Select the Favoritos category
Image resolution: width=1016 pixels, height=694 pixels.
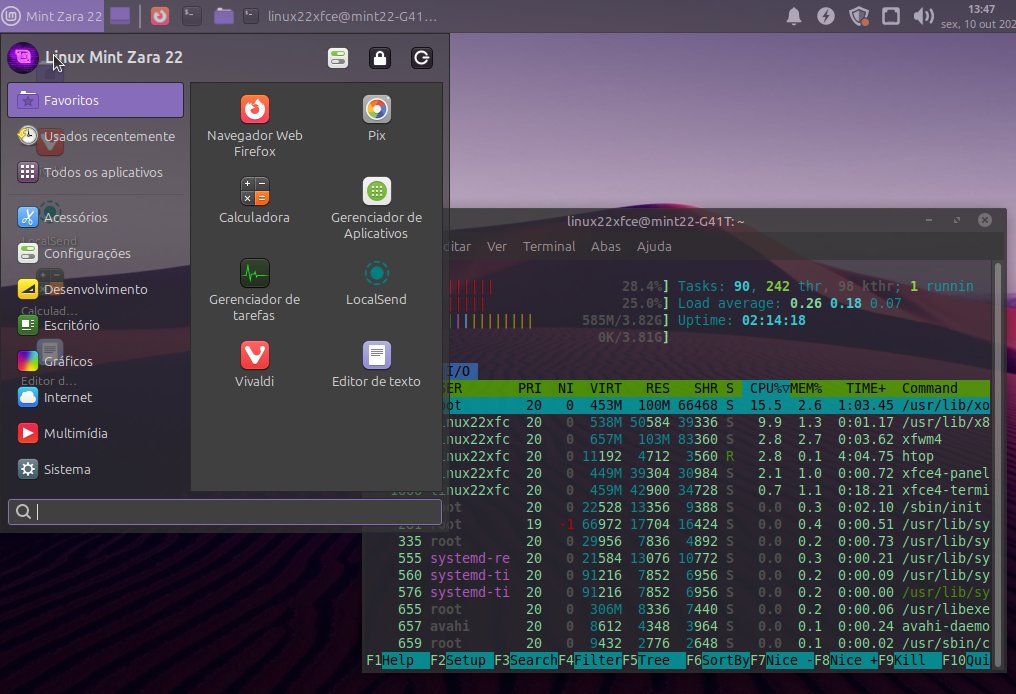95,100
